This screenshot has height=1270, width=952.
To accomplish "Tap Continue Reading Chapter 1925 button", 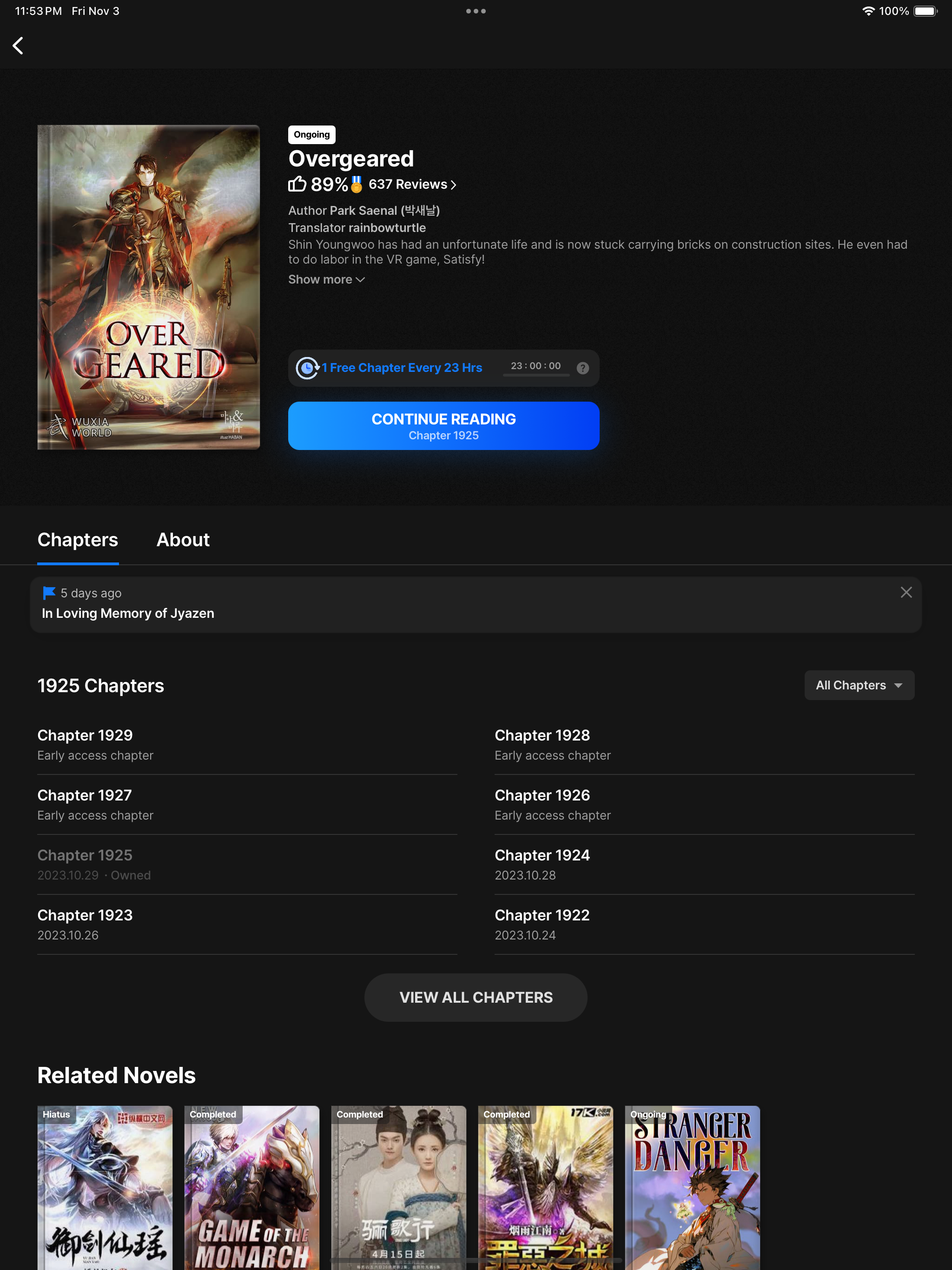I will coord(443,425).
